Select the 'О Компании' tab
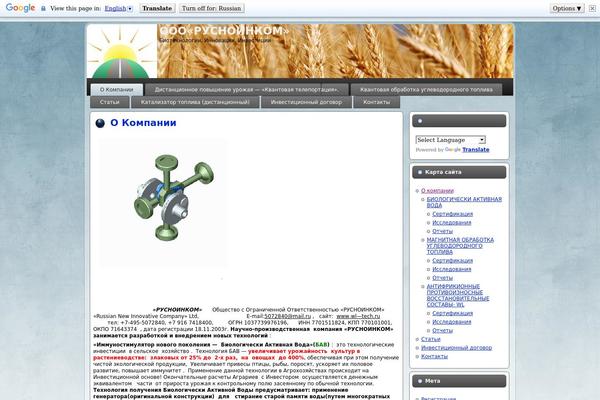Screen dimensions: 600x400 coord(117,90)
